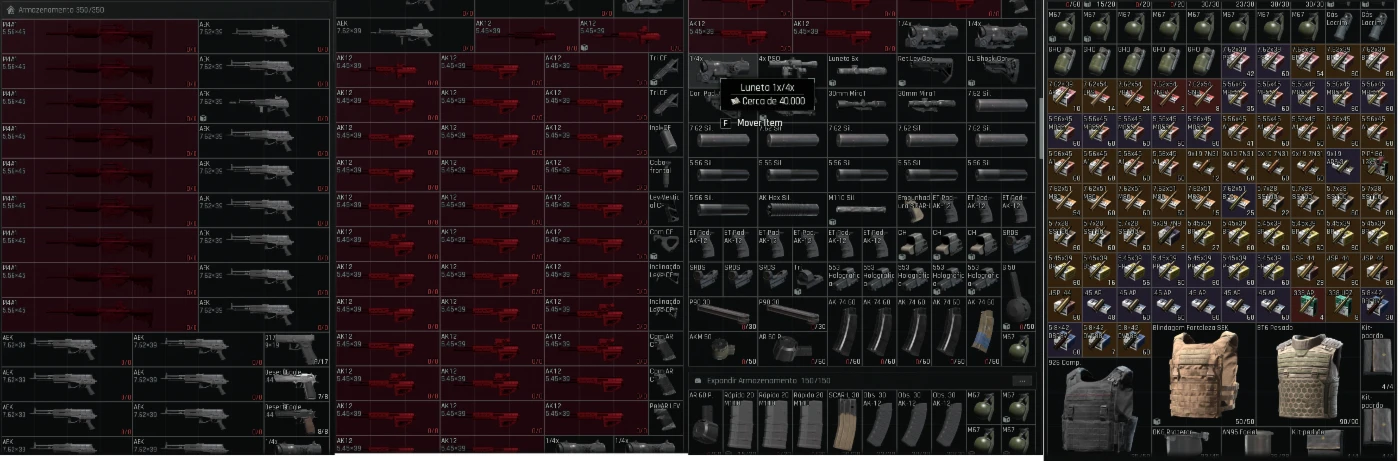1400x461 pixels.
Task: Click the Cerca de 40.000 price text
Action: 773,101
